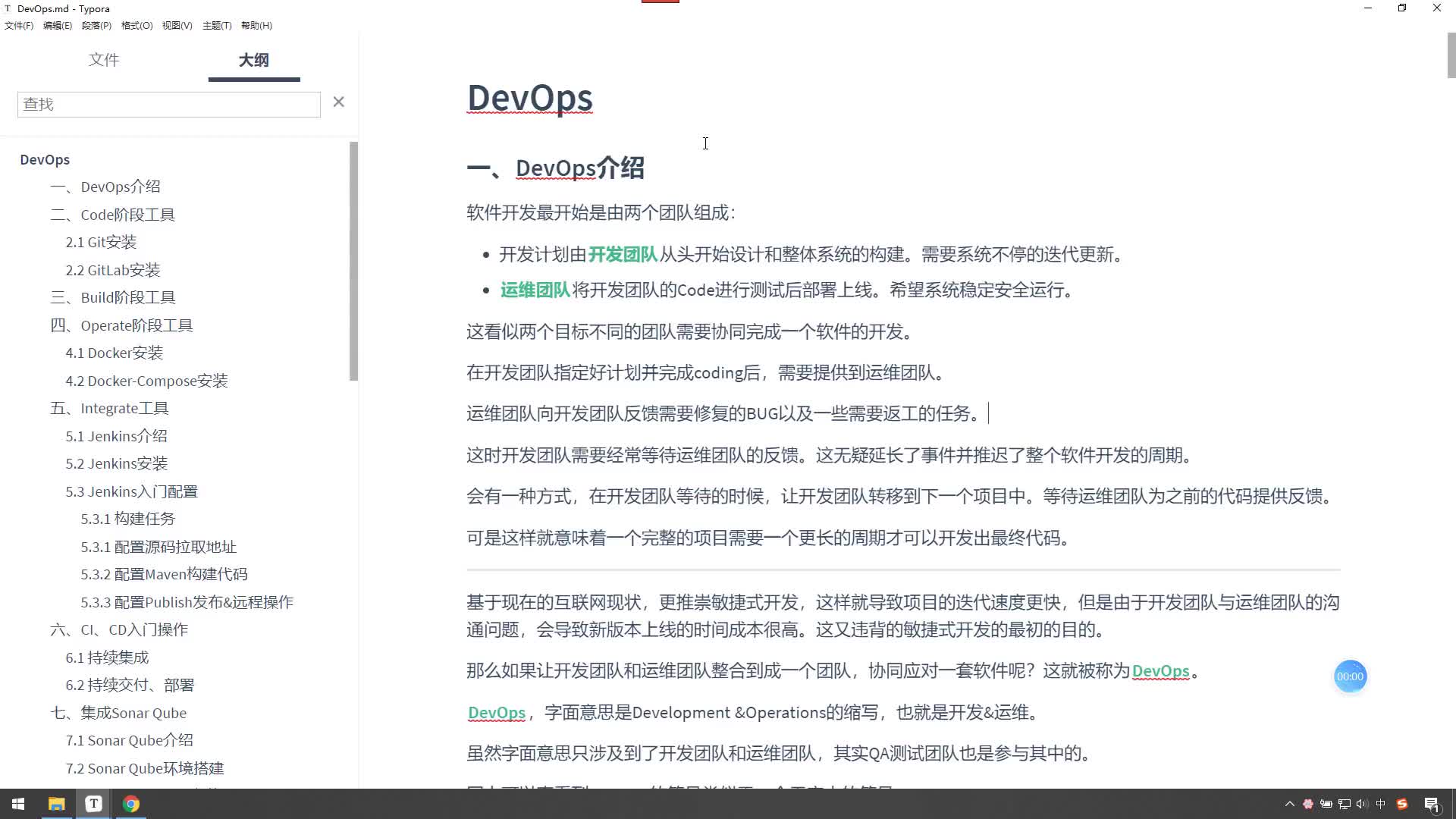Switch sidebar to the 文件 tab

coord(104,60)
